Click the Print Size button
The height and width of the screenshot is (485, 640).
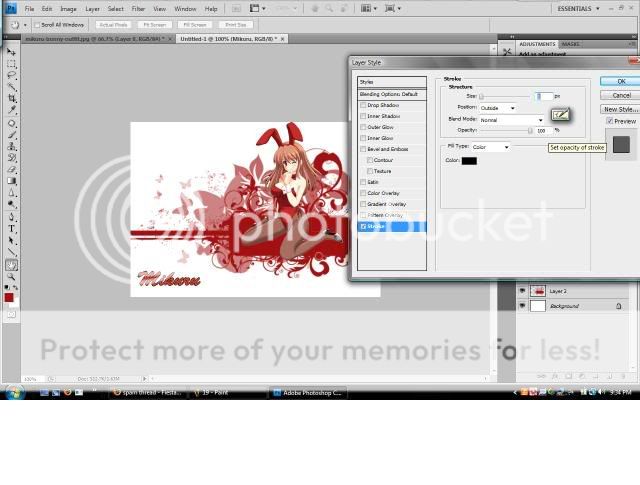coord(236,25)
